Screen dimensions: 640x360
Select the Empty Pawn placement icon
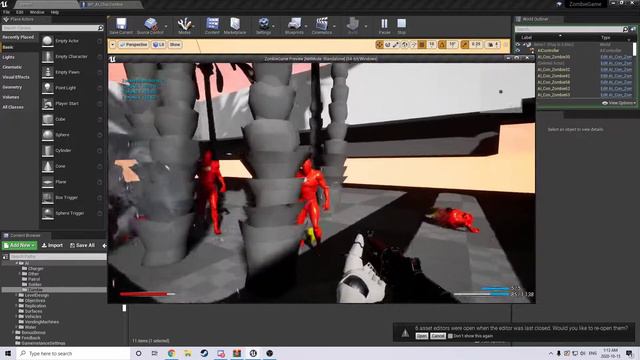point(48,72)
